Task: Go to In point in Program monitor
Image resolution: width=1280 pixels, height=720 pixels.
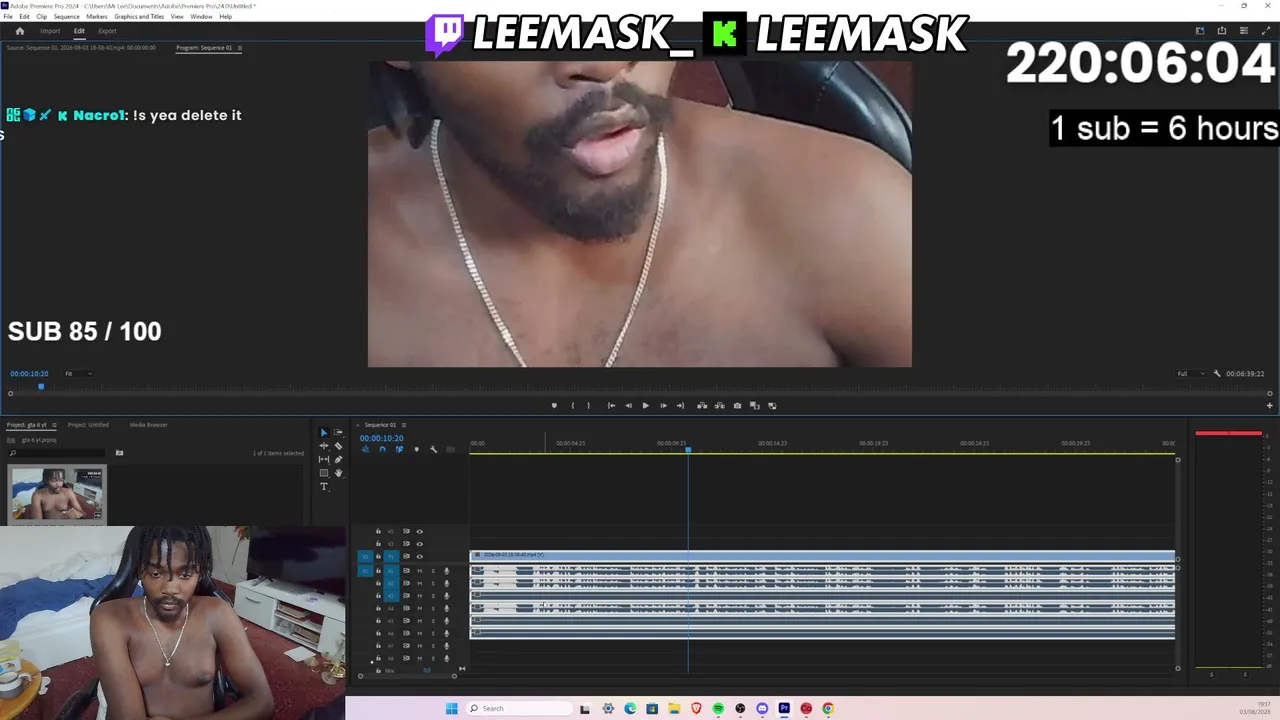Action: (x=611, y=406)
